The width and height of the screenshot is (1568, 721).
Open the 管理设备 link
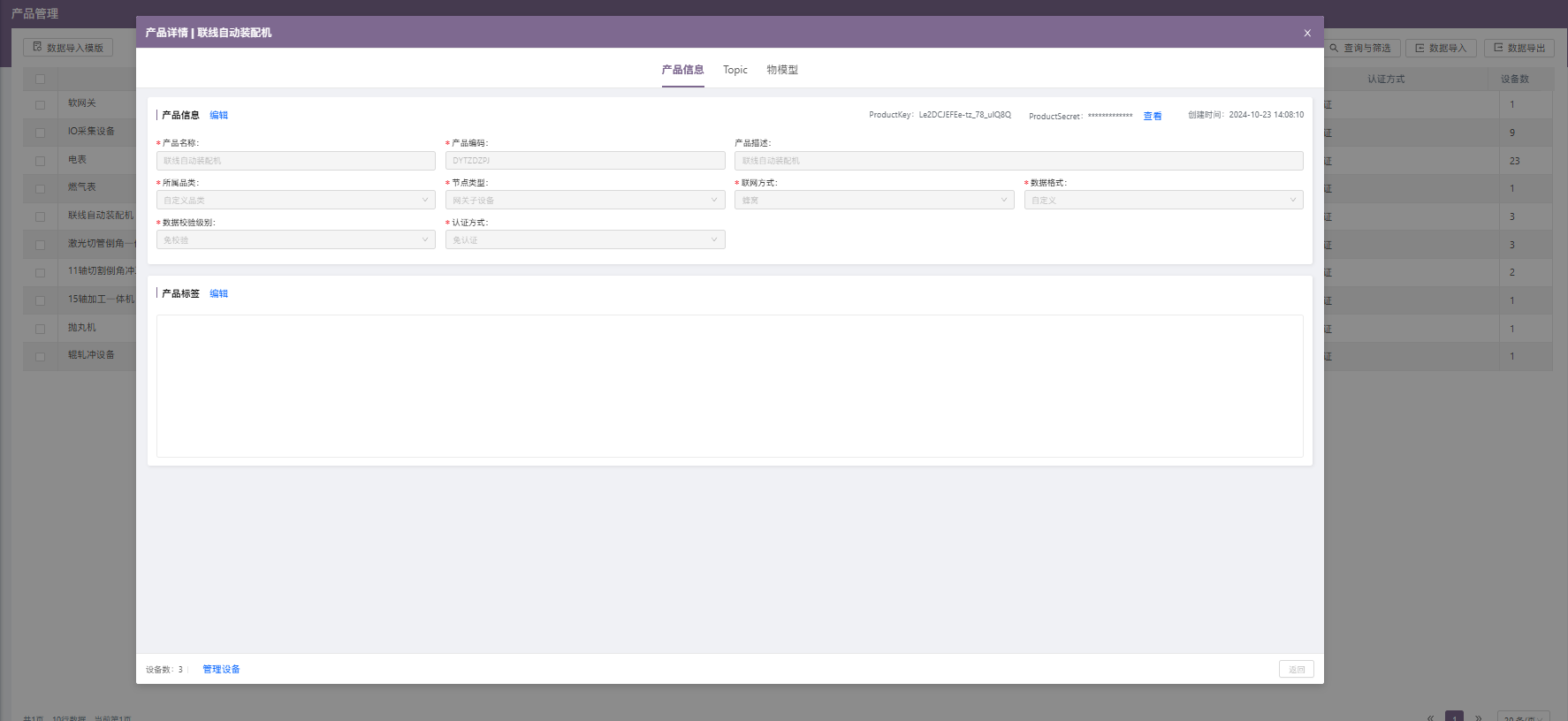221,670
